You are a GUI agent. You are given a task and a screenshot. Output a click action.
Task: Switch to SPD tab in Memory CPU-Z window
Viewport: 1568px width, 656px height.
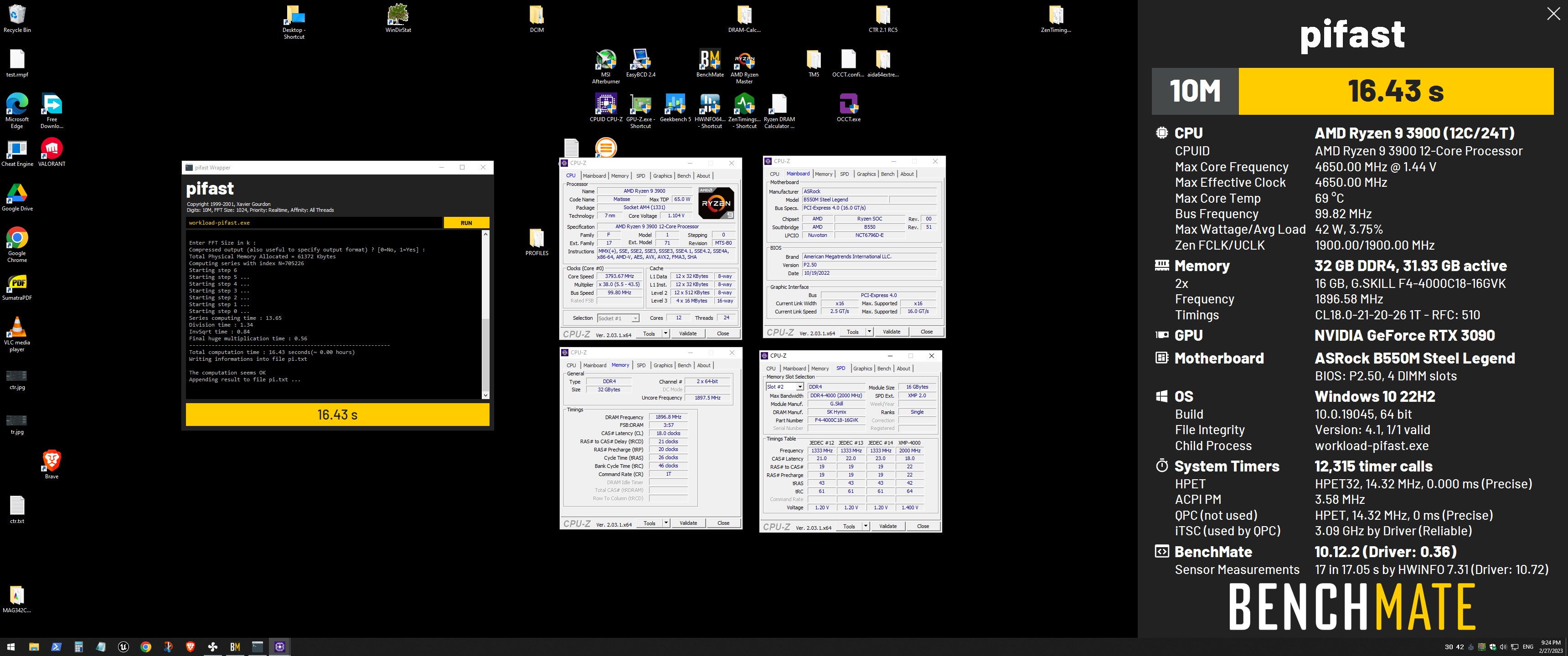tap(641, 365)
